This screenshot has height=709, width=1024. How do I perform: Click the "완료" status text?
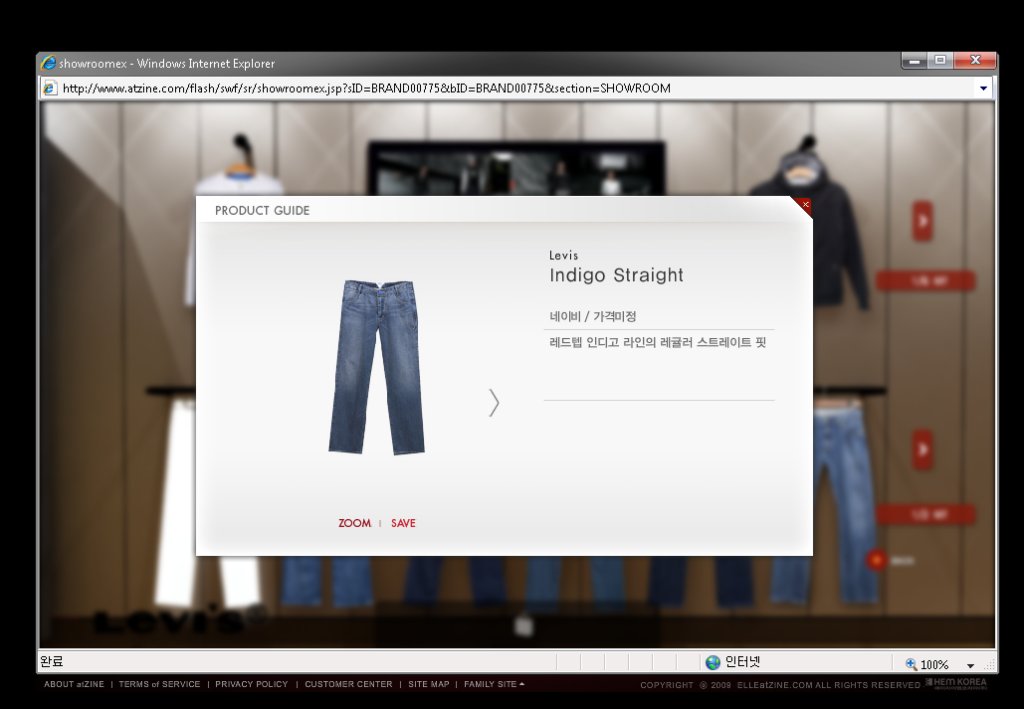point(52,661)
